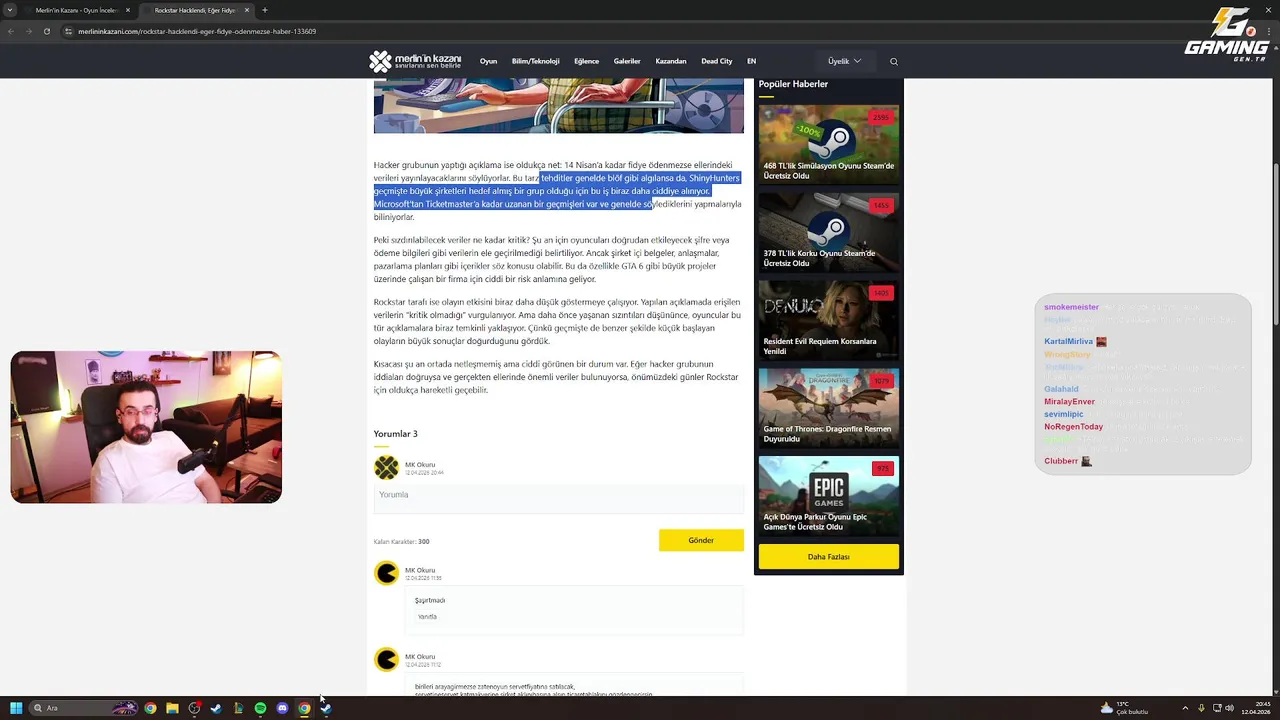This screenshot has width=1280, height=720.
Task: Open the 378 TL'lik Korku Oyunu article
Action: 828,232
